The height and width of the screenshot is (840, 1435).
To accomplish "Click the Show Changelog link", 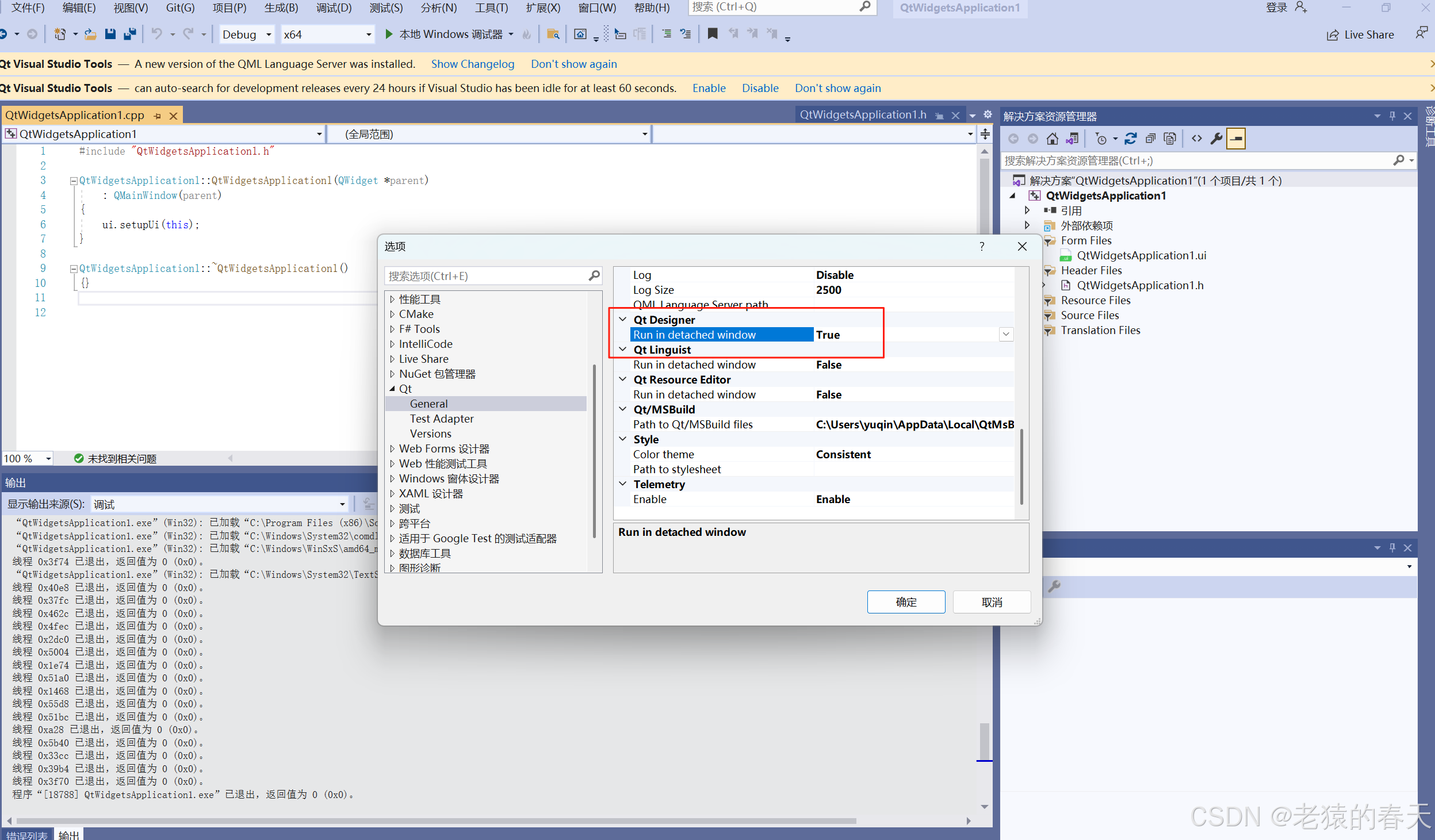I will 472,64.
